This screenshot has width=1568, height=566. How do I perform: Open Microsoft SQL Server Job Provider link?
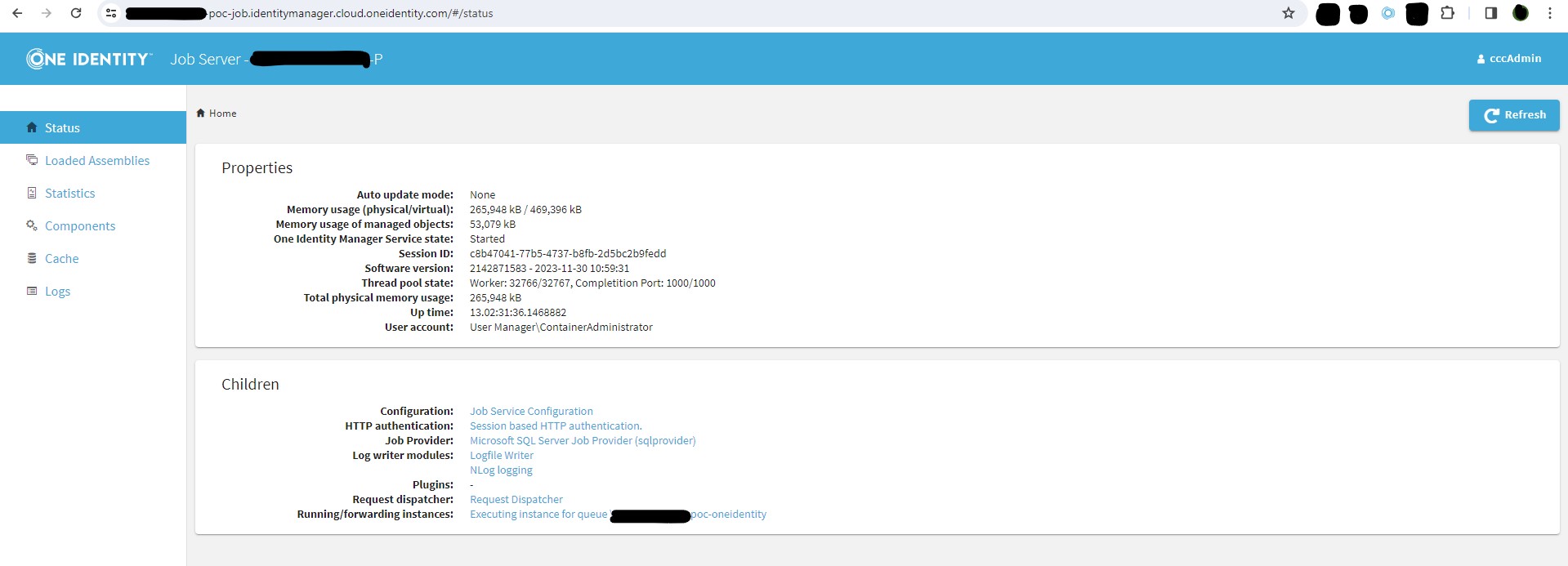tap(583, 441)
